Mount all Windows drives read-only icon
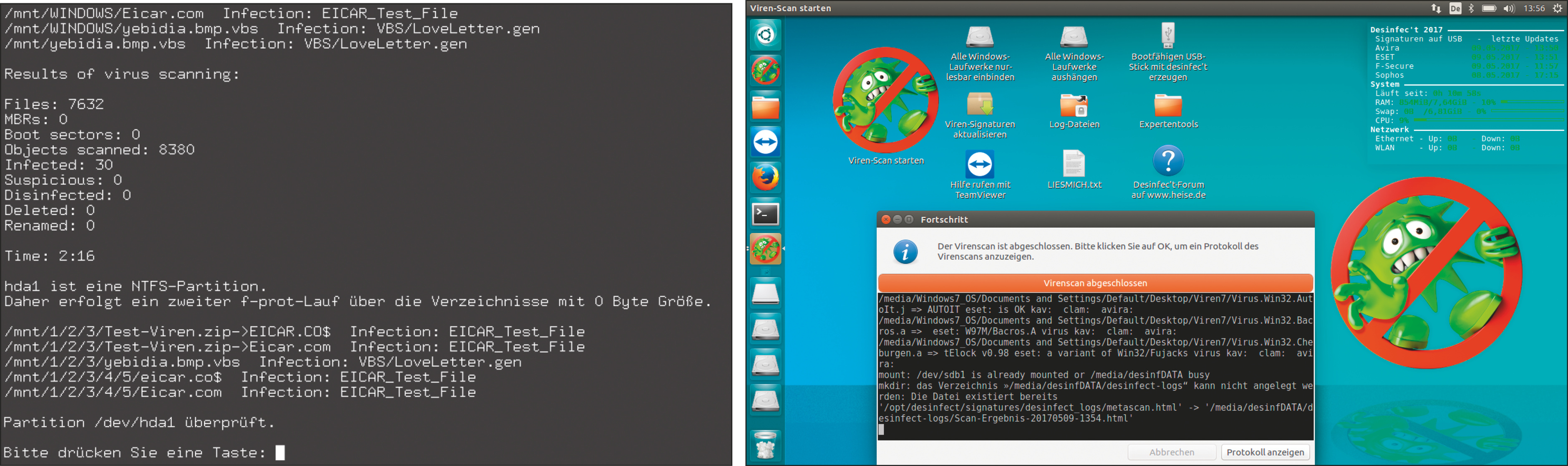 pos(979,37)
